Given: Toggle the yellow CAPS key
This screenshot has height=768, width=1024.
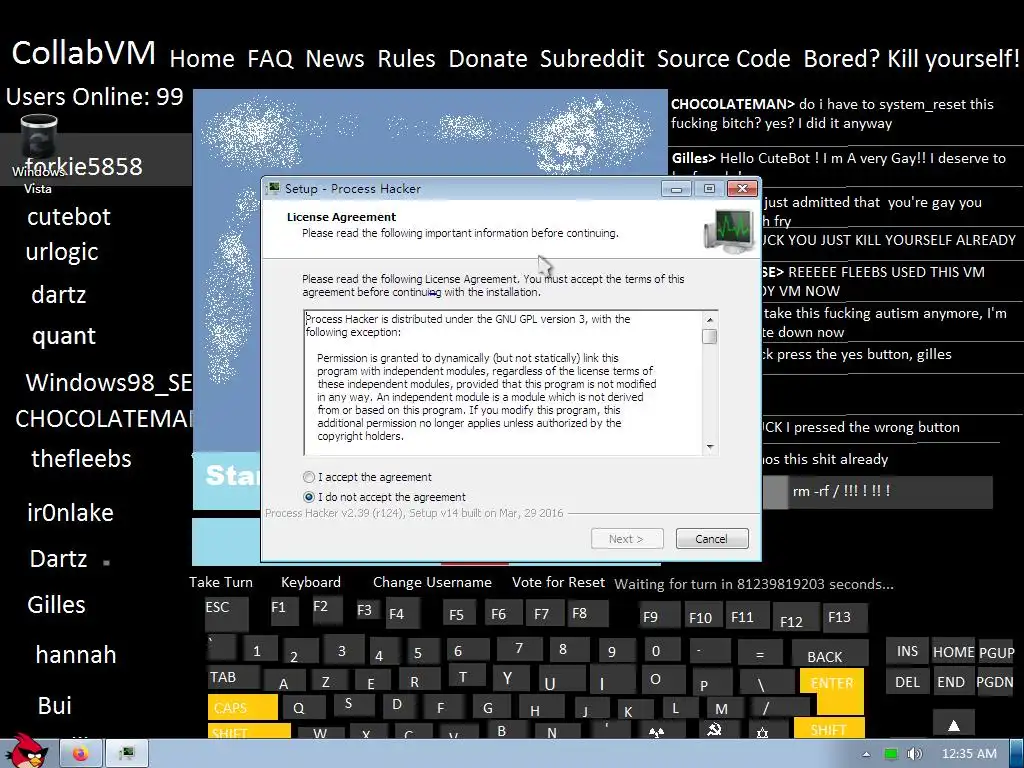Looking at the screenshot, I should coord(242,707).
